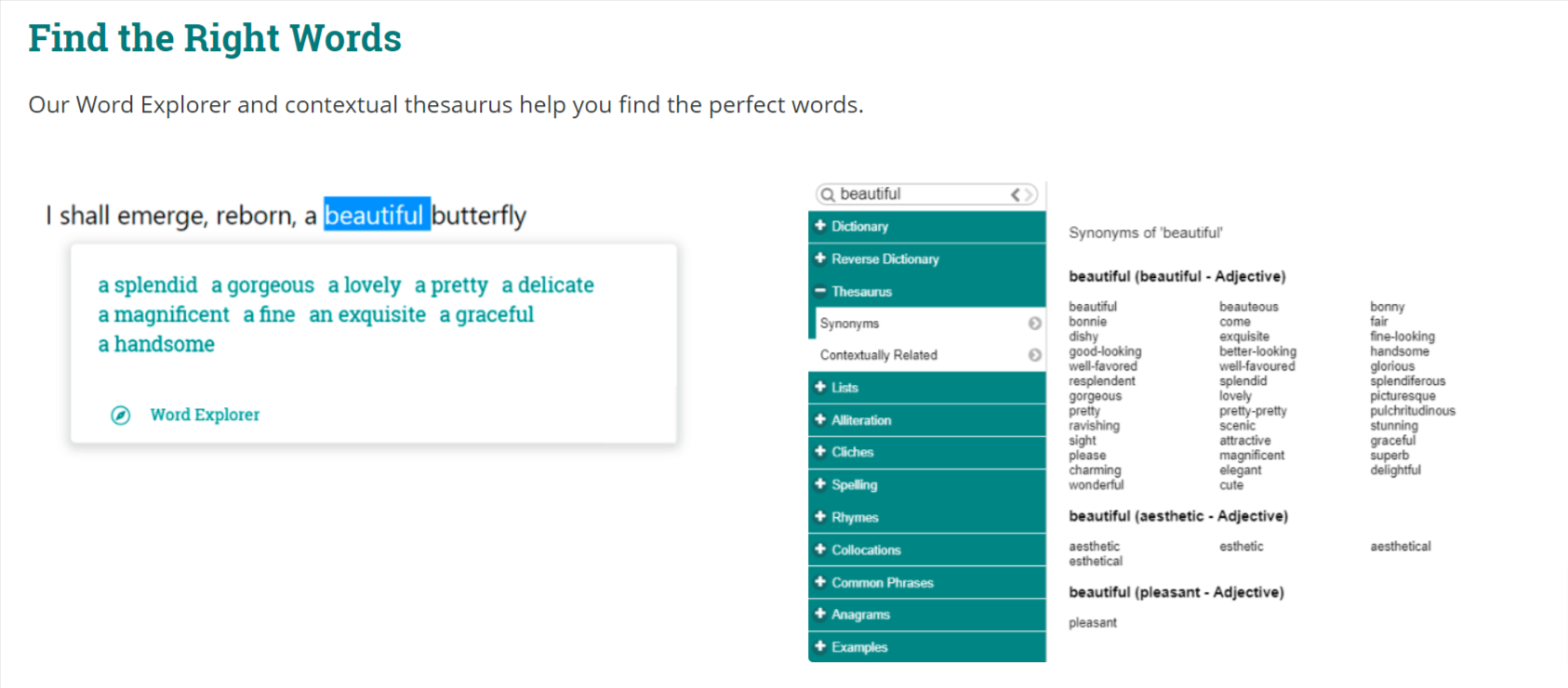Click the synonym 'fine-looking'

[1402, 337]
